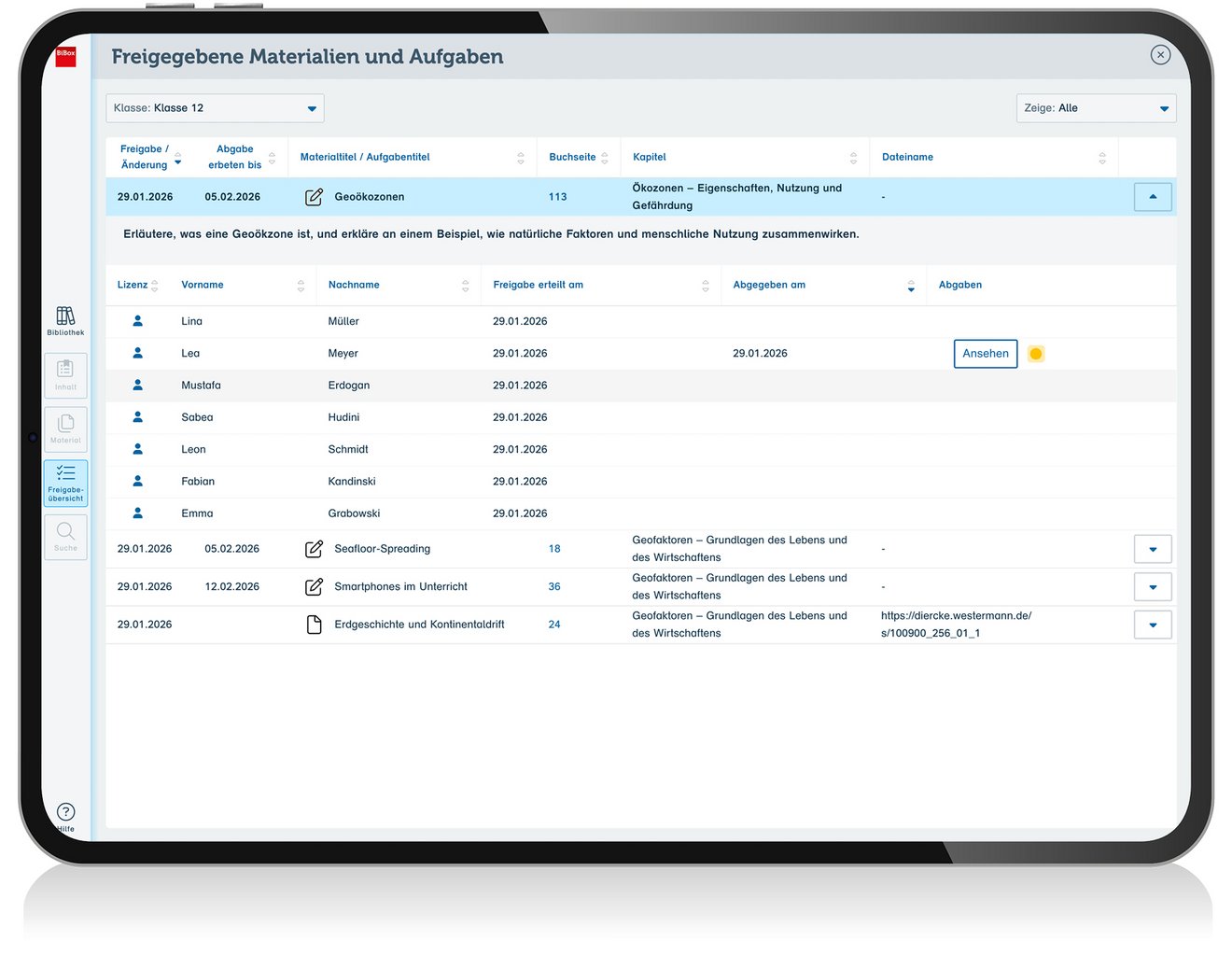
Task: Expand the Erdgeschichte und Kontinentaldrift row
Action: coord(1153,625)
